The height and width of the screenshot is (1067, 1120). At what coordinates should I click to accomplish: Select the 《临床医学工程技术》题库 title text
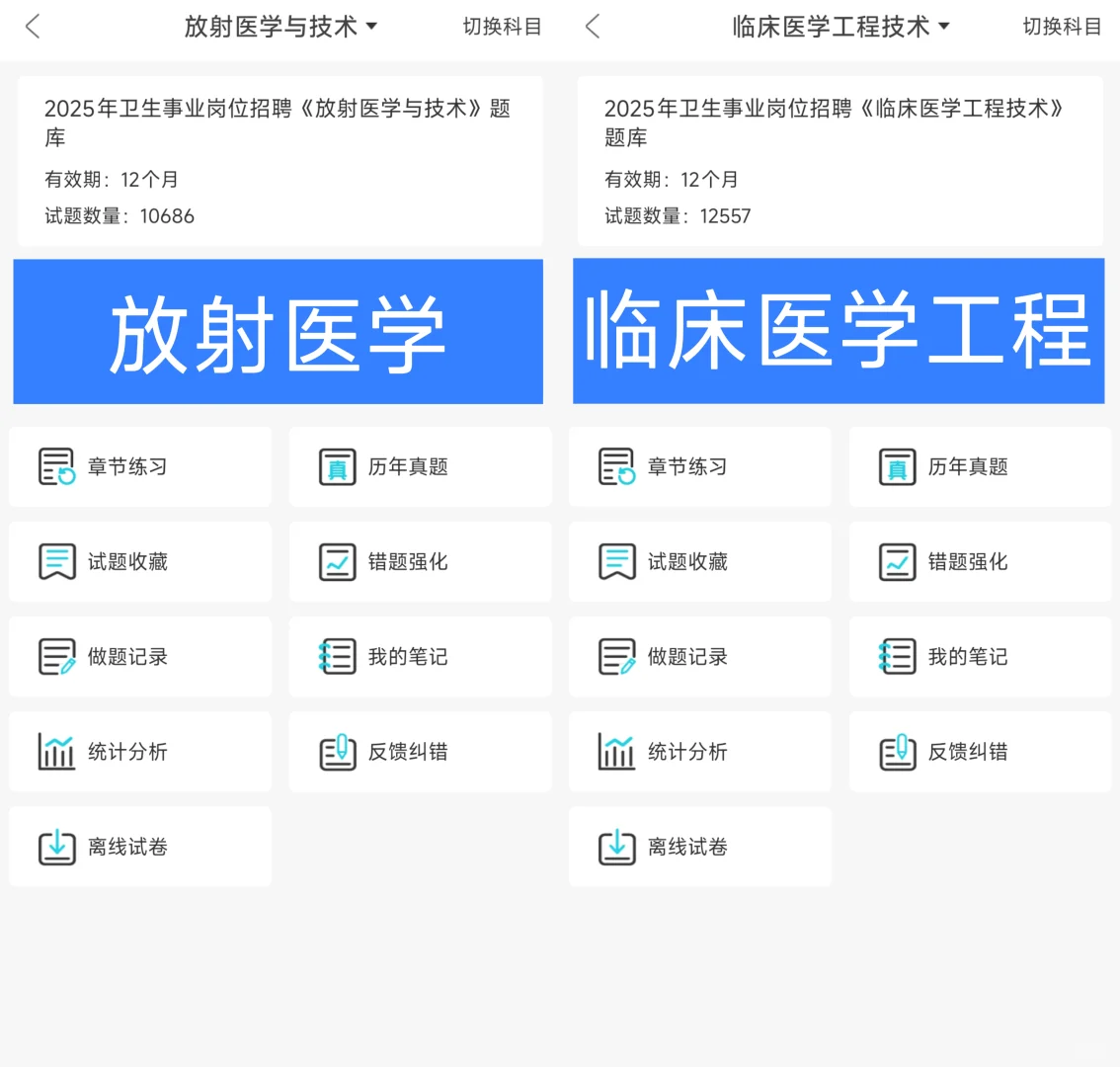(x=835, y=123)
